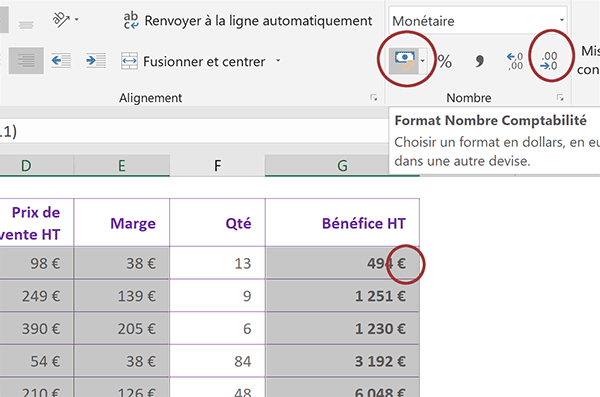Select Bénéfice cell showing 1 230 €
The image size is (600, 397).
(342, 328)
